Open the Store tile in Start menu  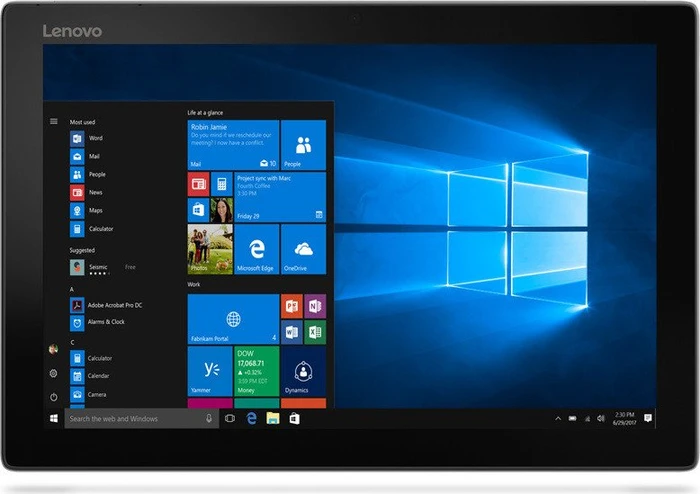[x=198, y=210]
